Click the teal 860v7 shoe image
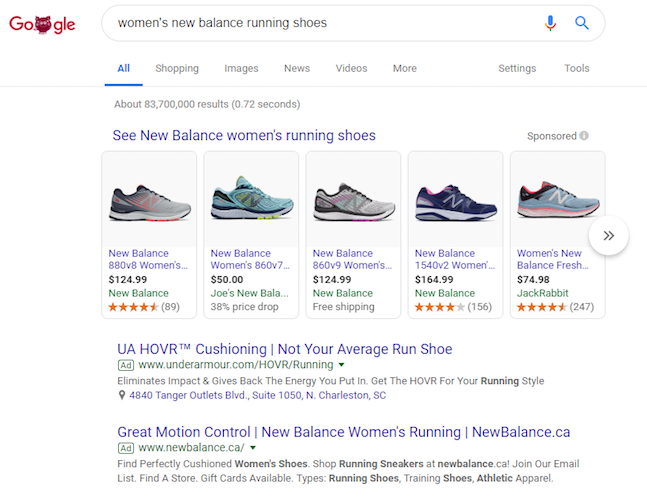The image size is (647, 500). pos(252,198)
